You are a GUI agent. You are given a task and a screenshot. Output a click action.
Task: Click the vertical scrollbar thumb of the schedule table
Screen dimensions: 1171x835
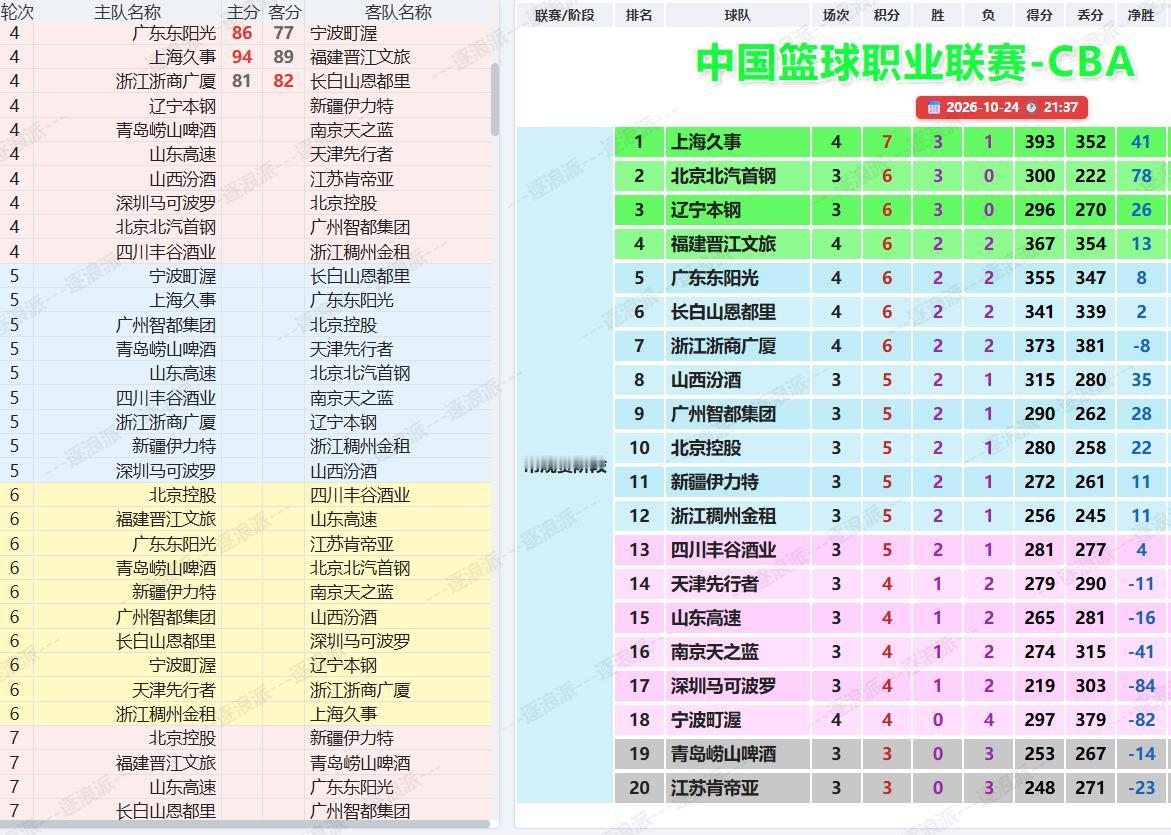(x=494, y=99)
